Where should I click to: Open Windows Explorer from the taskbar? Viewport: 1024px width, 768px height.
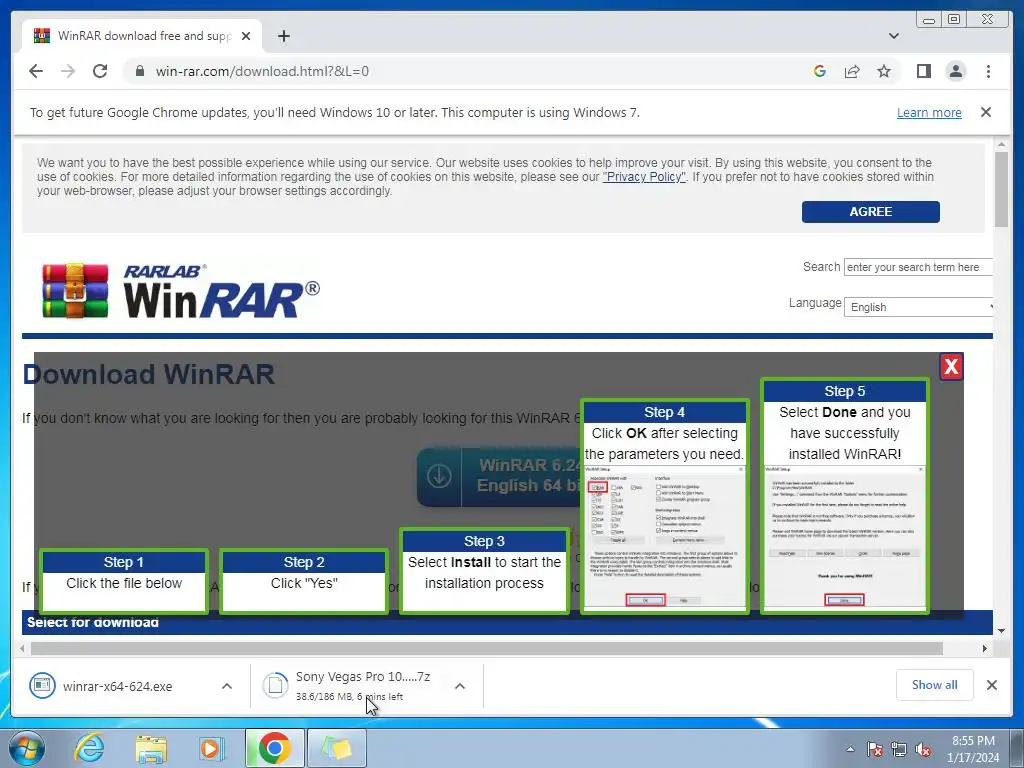151,748
